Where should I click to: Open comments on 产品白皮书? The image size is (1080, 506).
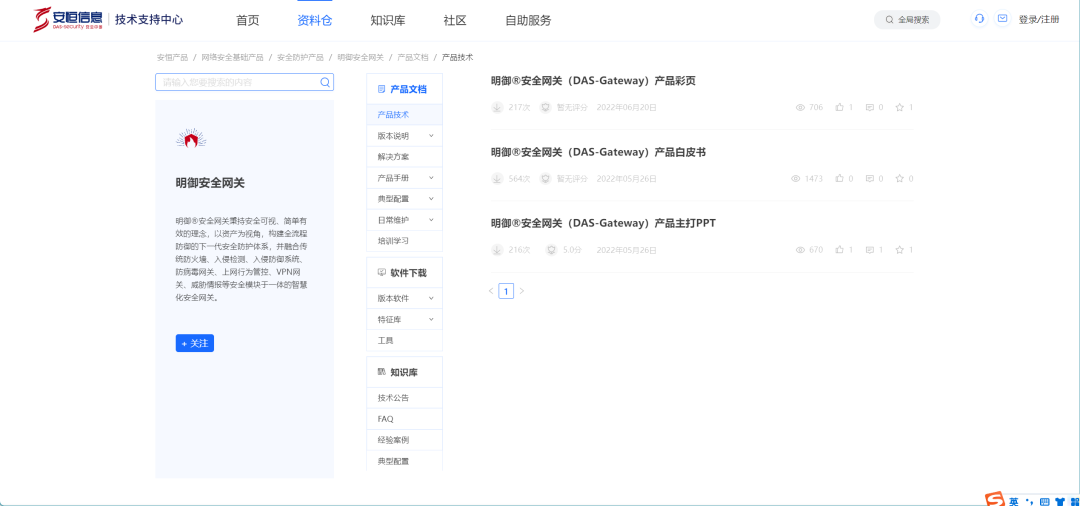[x=869, y=179]
